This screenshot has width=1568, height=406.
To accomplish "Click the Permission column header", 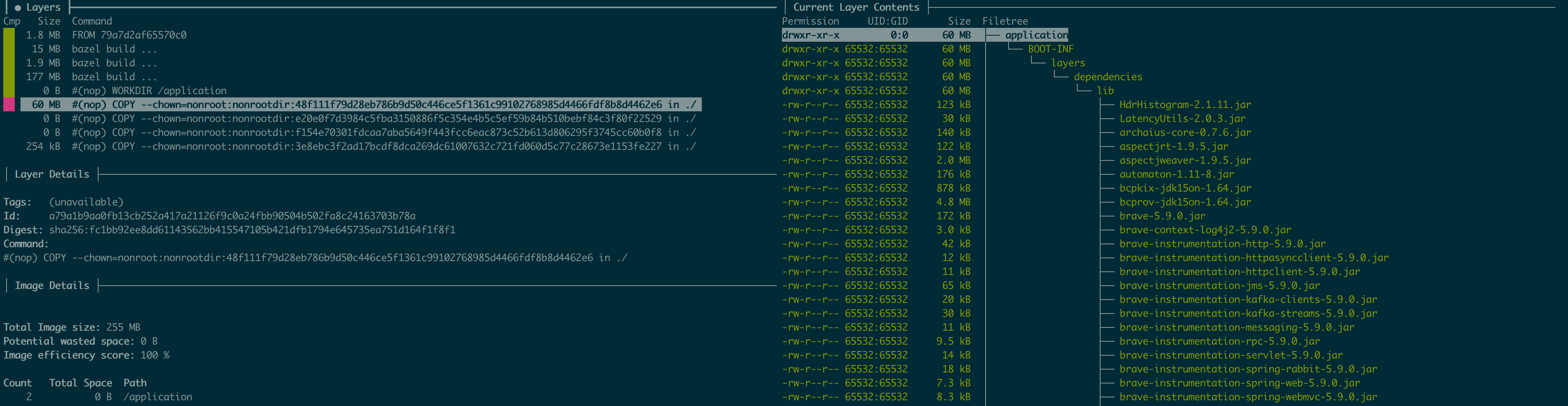I will point(810,21).
